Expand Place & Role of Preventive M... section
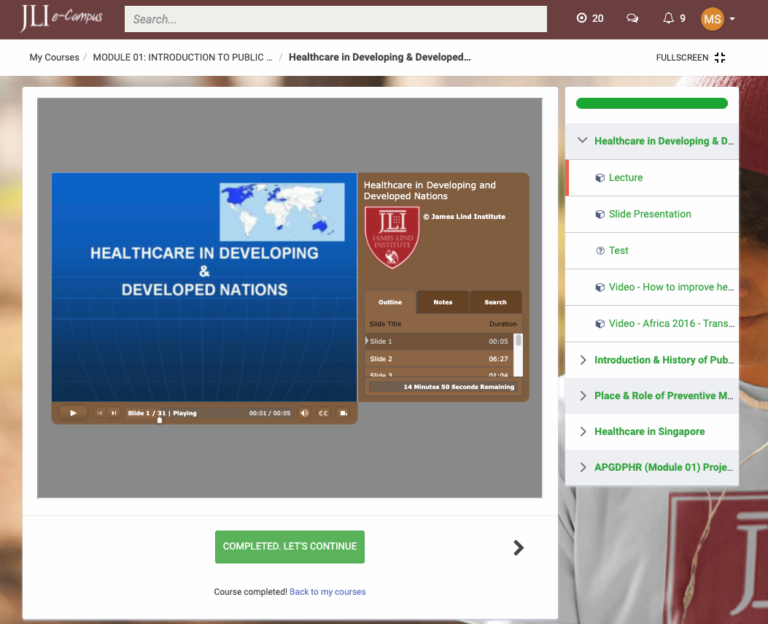The width and height of the screenshot is (768, 624). point(652,396)
